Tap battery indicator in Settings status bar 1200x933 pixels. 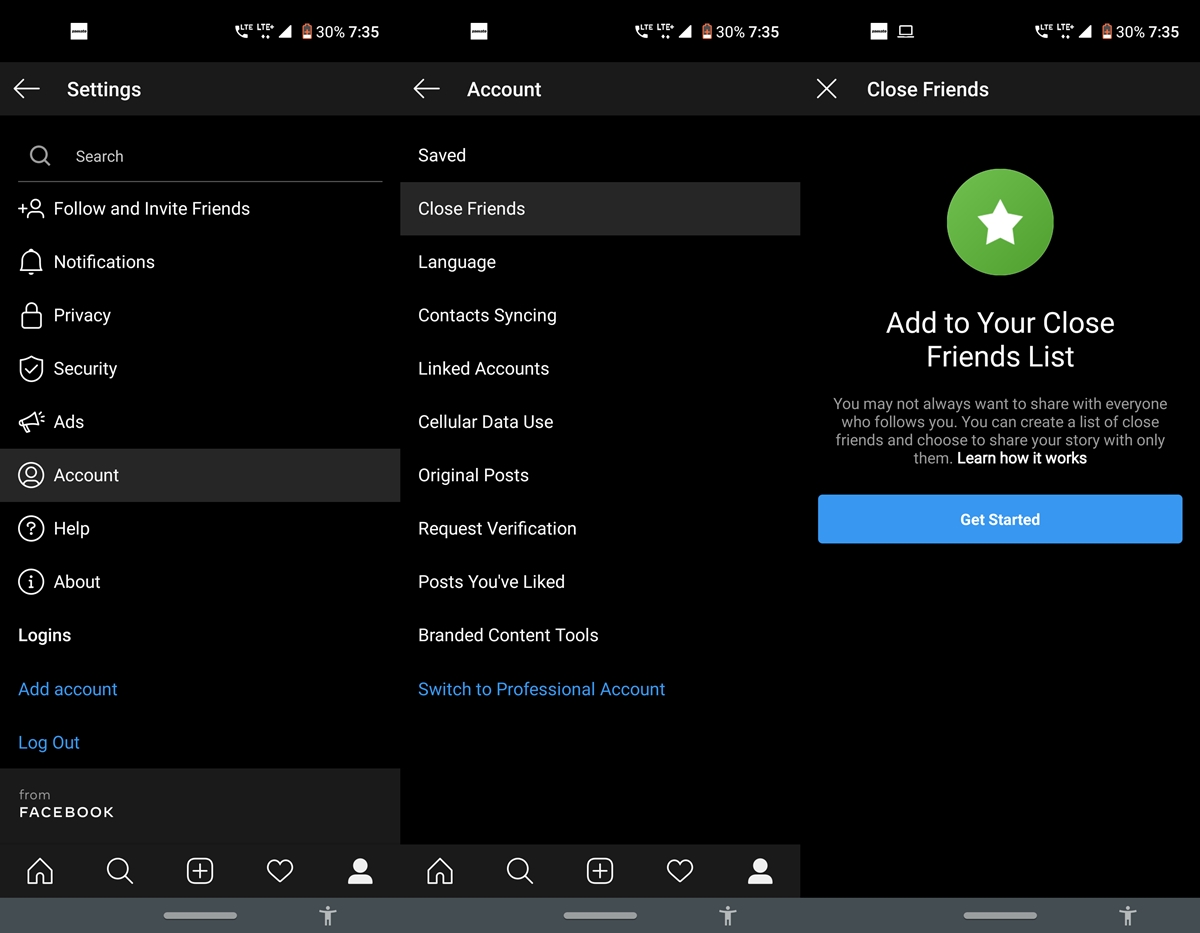306,32
